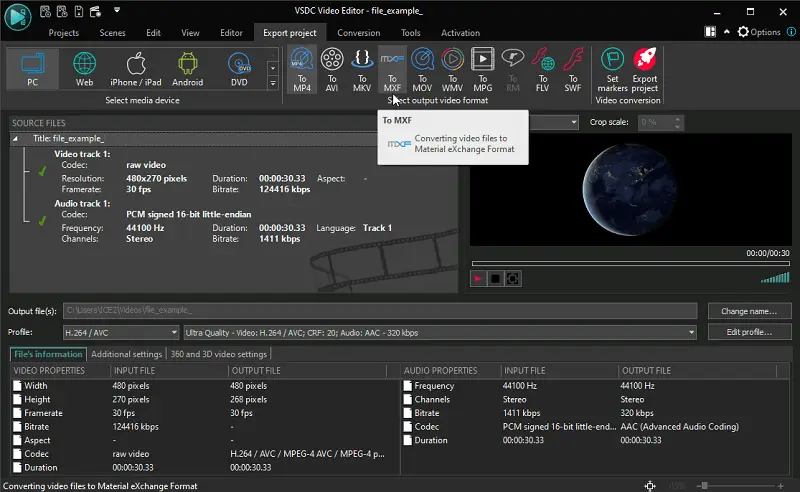
Task: Open Editor ribbon tab
Action: (231, 33)
